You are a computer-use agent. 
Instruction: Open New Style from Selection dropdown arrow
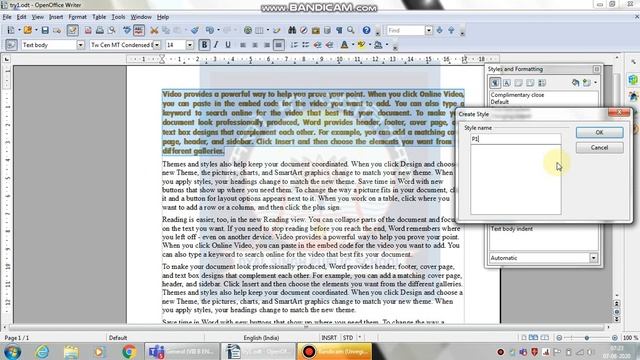[x=596, y=83]
